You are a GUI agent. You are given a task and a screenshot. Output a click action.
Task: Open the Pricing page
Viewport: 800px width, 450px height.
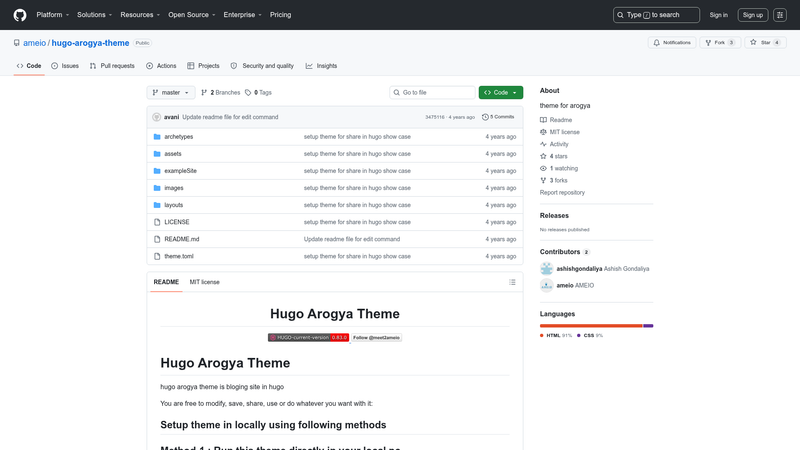coord(281,15)
